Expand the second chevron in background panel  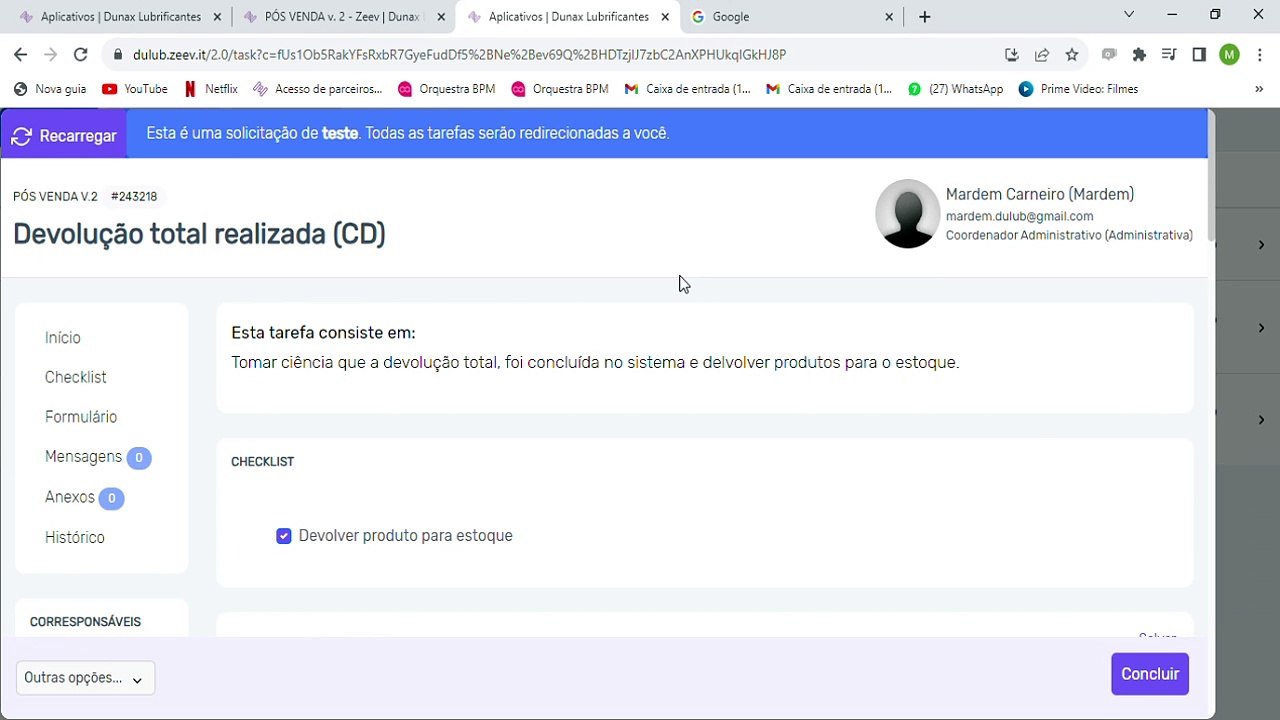pyautogui.click(x=1261, y=328)
